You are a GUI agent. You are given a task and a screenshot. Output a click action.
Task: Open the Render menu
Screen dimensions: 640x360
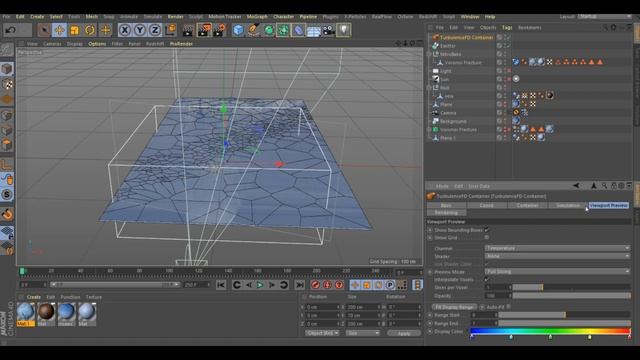(176, 17)
